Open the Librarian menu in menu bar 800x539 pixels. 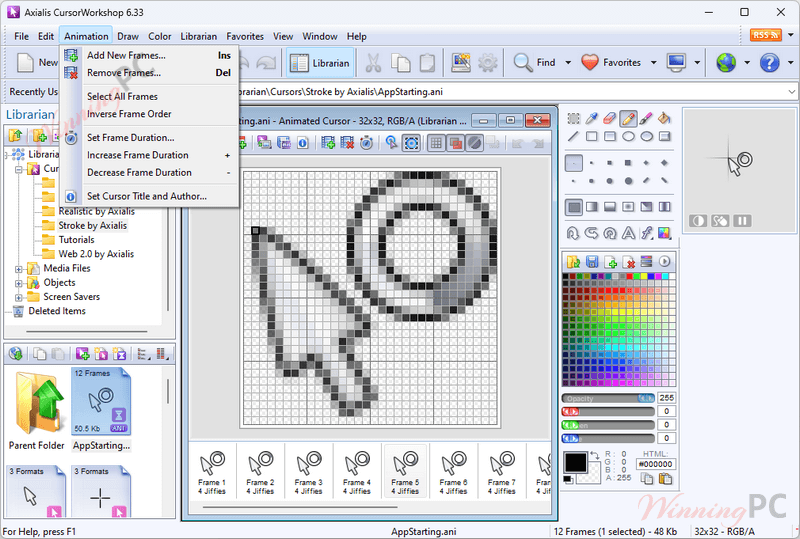198,36
